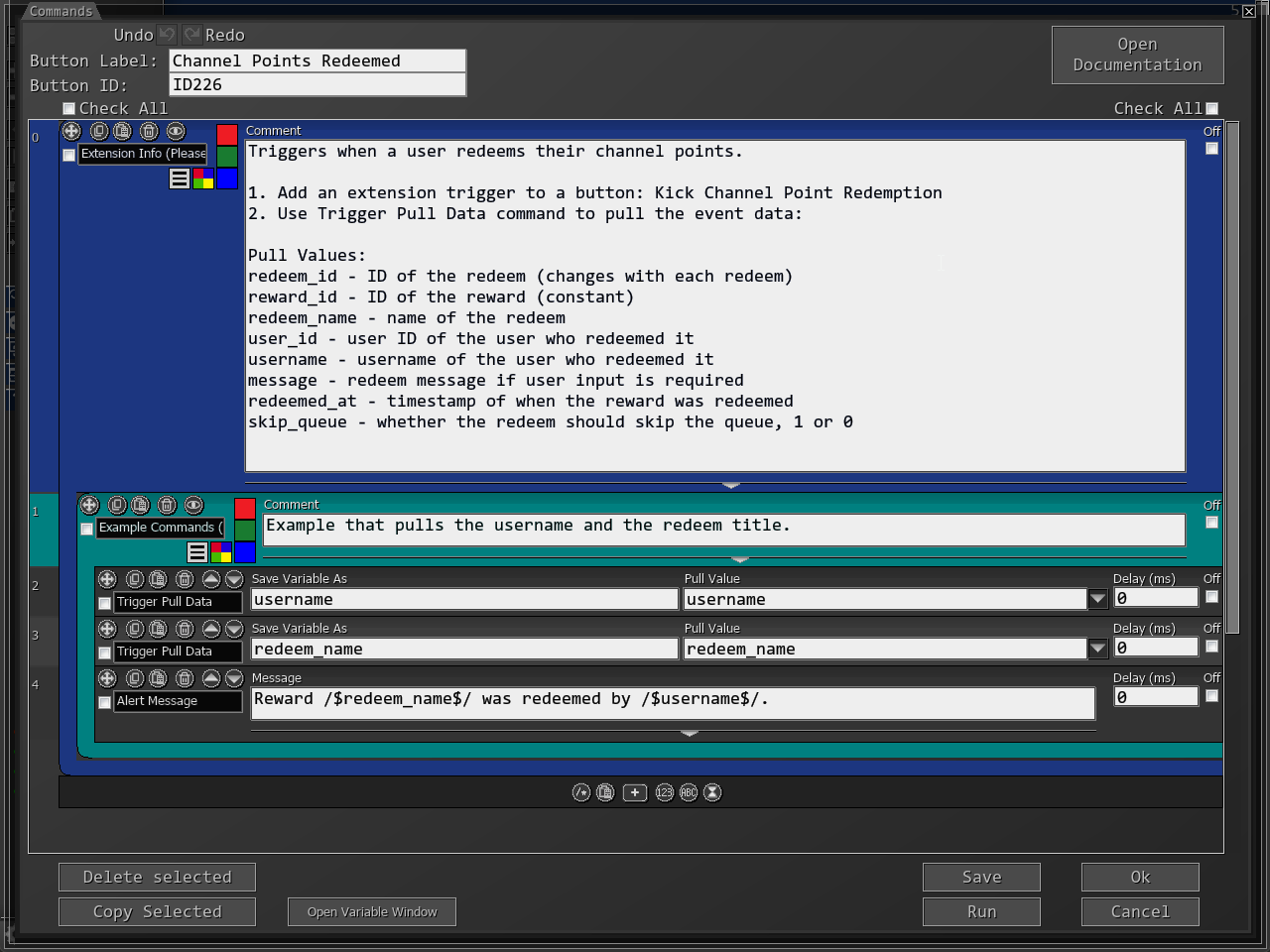
Task: Open the Pull Value dropdown for username
Action: point(1097,599)
